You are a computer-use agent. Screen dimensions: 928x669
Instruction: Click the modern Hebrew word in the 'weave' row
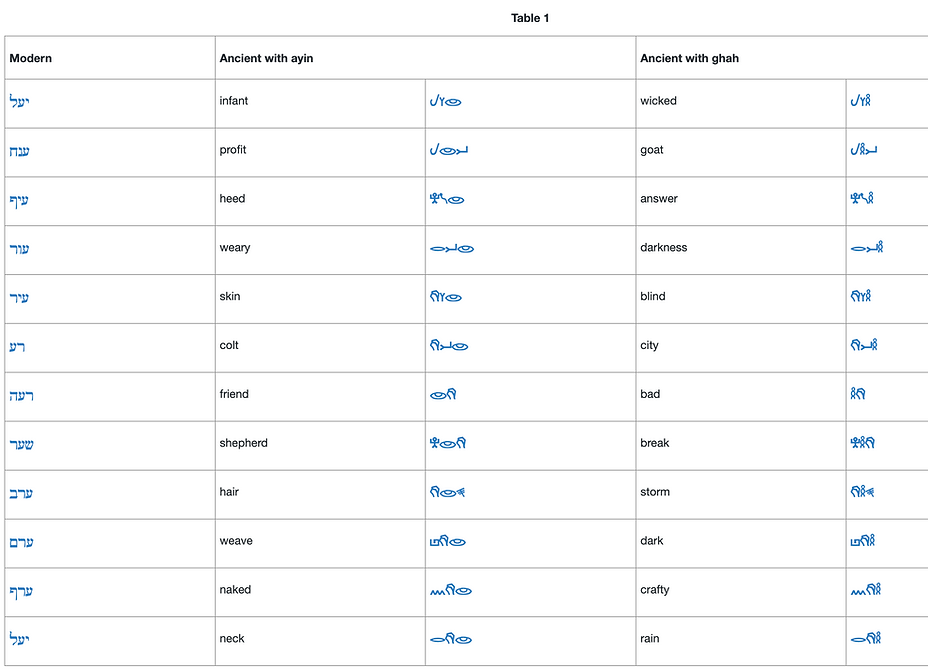click(x=21, y=542)
